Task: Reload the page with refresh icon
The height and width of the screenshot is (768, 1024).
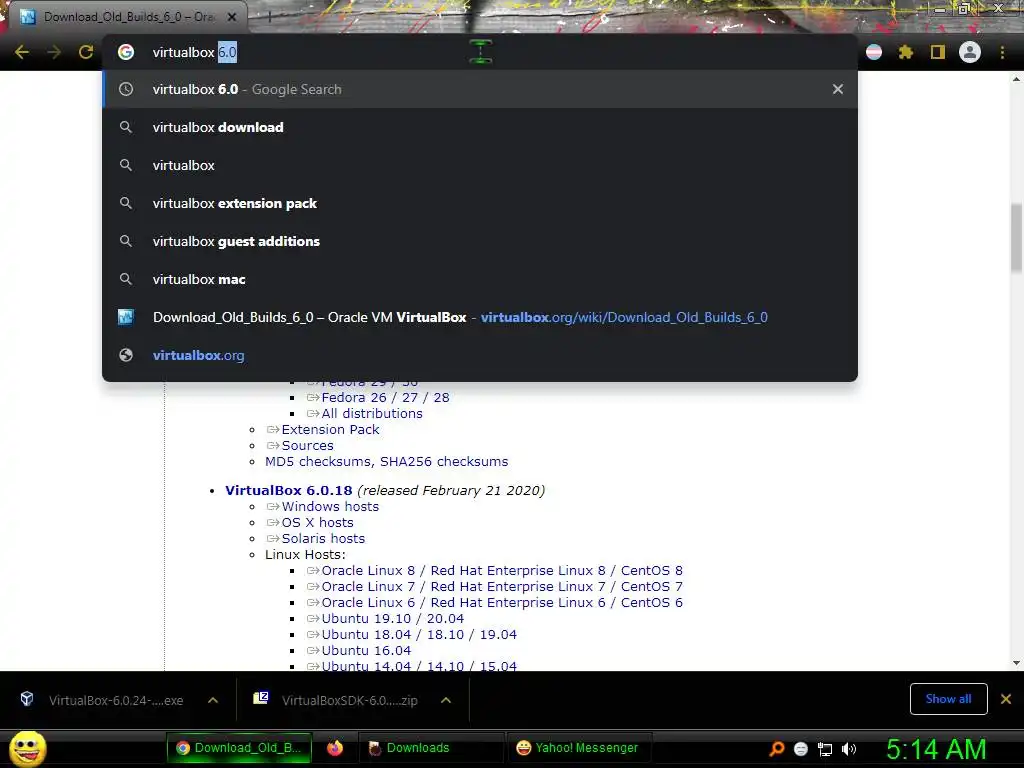Action: click(x=86, y=52)
